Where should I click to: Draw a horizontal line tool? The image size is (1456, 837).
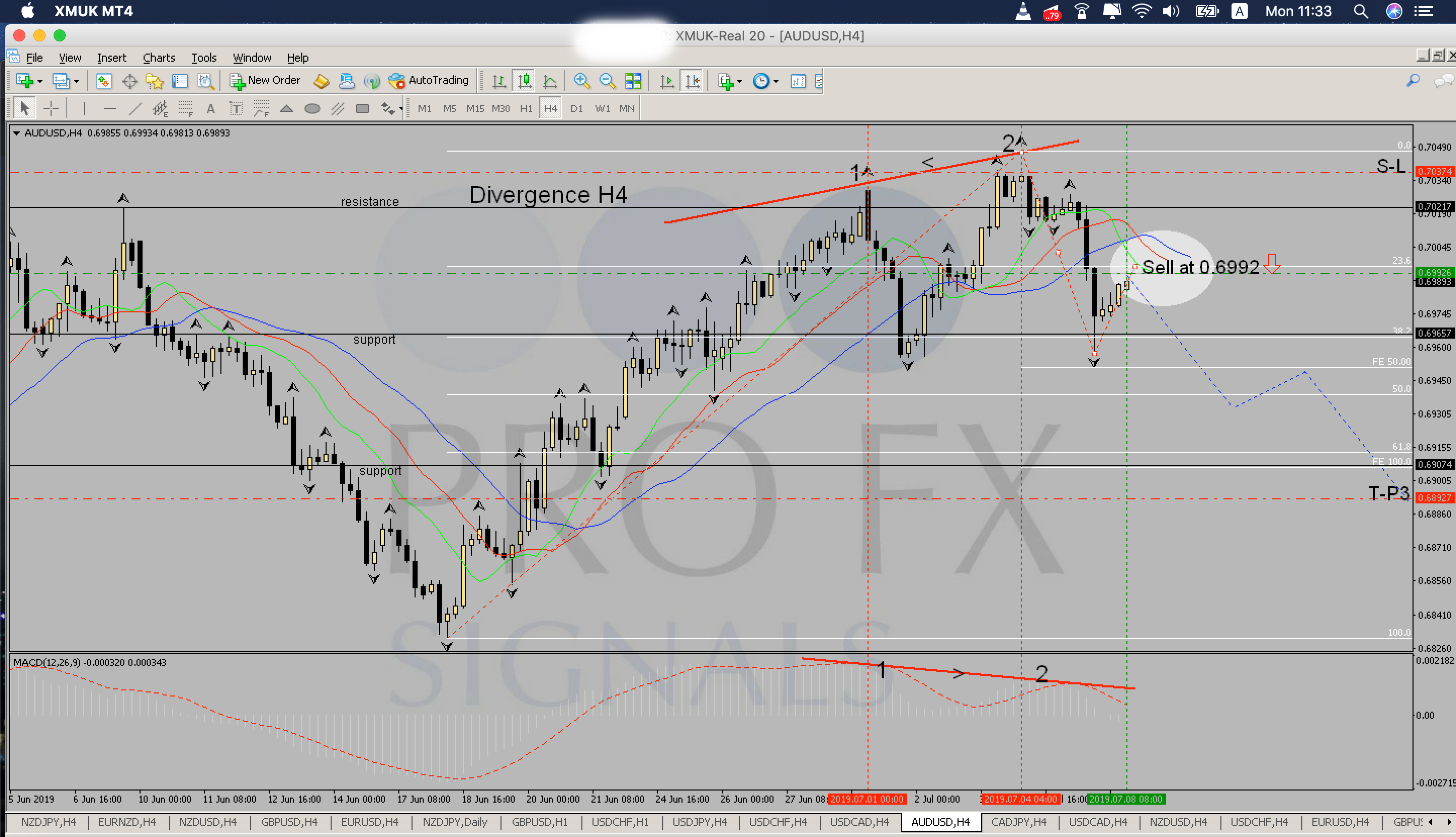pyautogui.click(x=110, y=109)
